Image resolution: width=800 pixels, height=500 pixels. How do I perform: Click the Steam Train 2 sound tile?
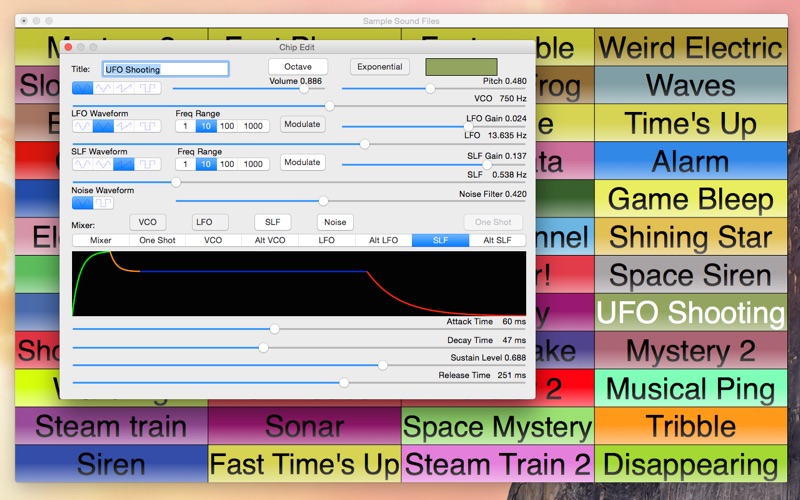click(497, 464)
